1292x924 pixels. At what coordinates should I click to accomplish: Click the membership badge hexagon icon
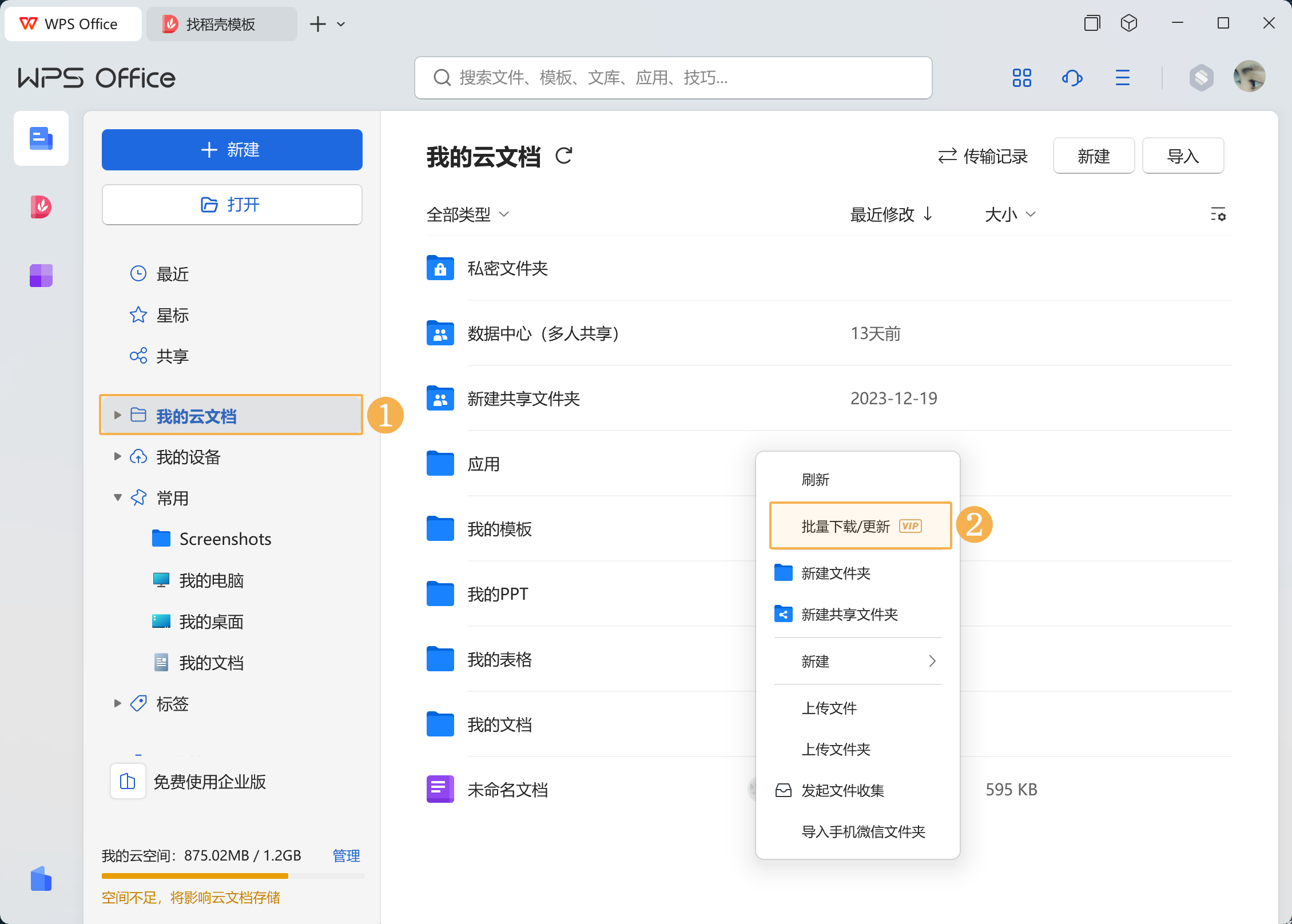click(x=1201, y=78)
